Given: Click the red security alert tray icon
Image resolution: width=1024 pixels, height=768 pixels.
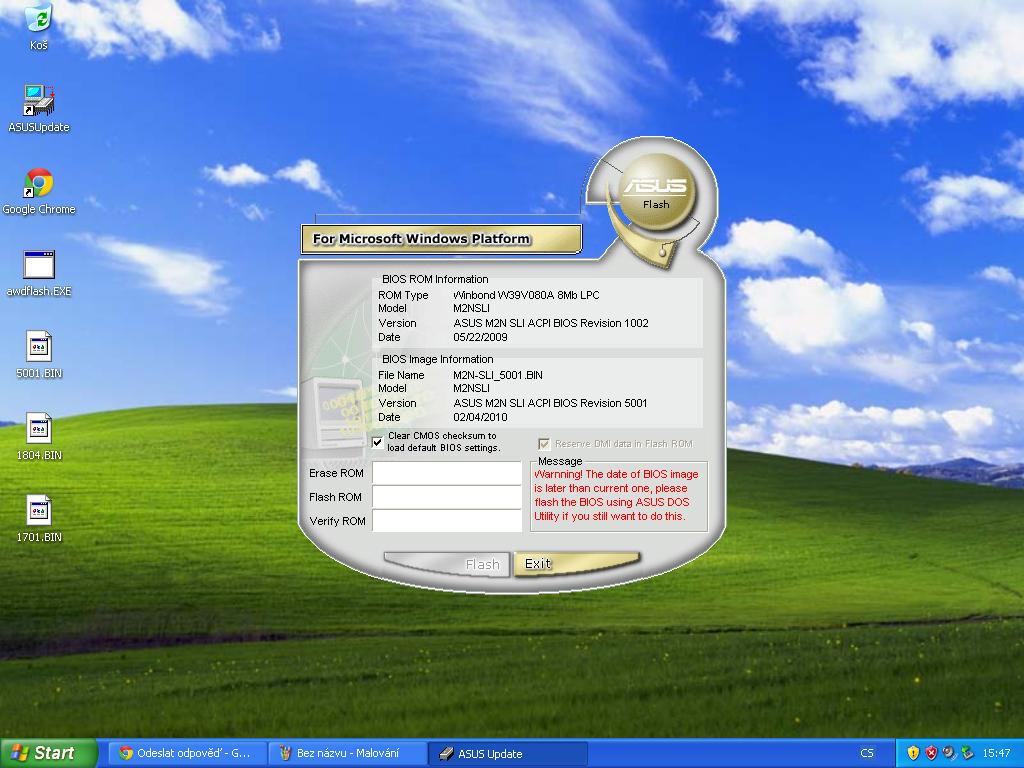Looking at the screenshot, I should click(x=931, y=753).
